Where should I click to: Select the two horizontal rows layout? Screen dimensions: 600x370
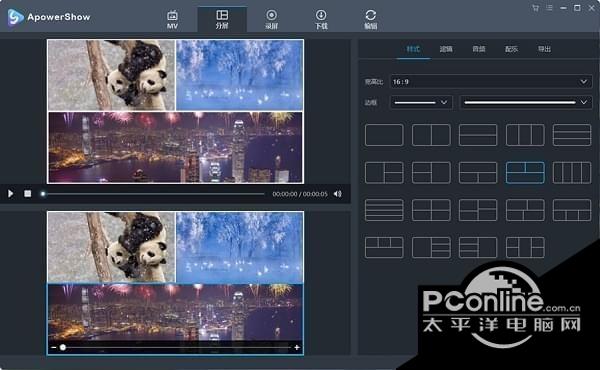[478, 135]
